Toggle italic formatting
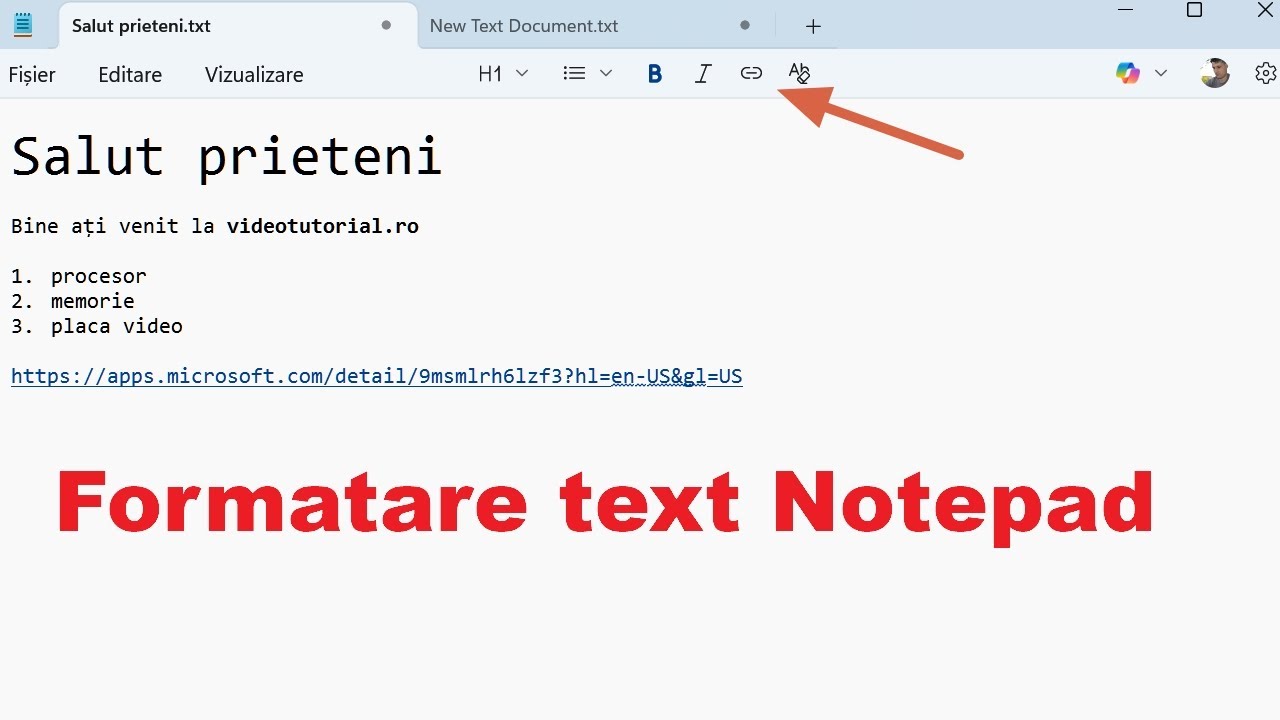This screenshot has width=1280, height=720. (703, 74)
